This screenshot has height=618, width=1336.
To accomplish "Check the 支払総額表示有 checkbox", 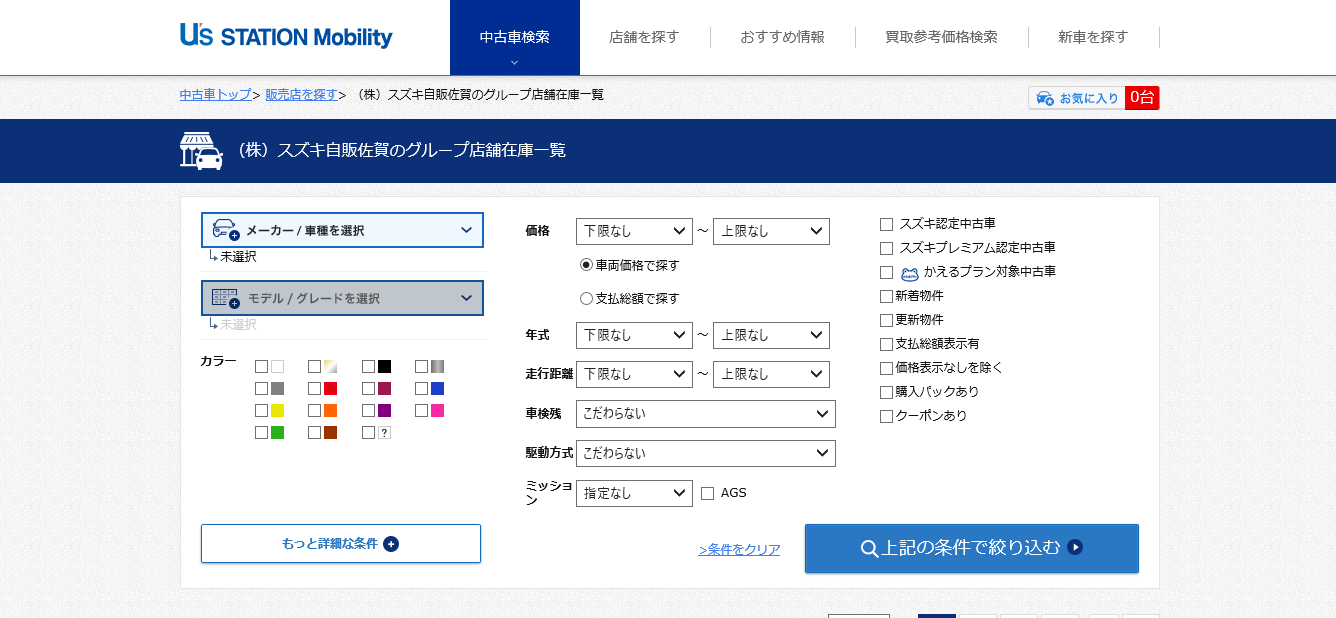I will [x=886, y=344].
